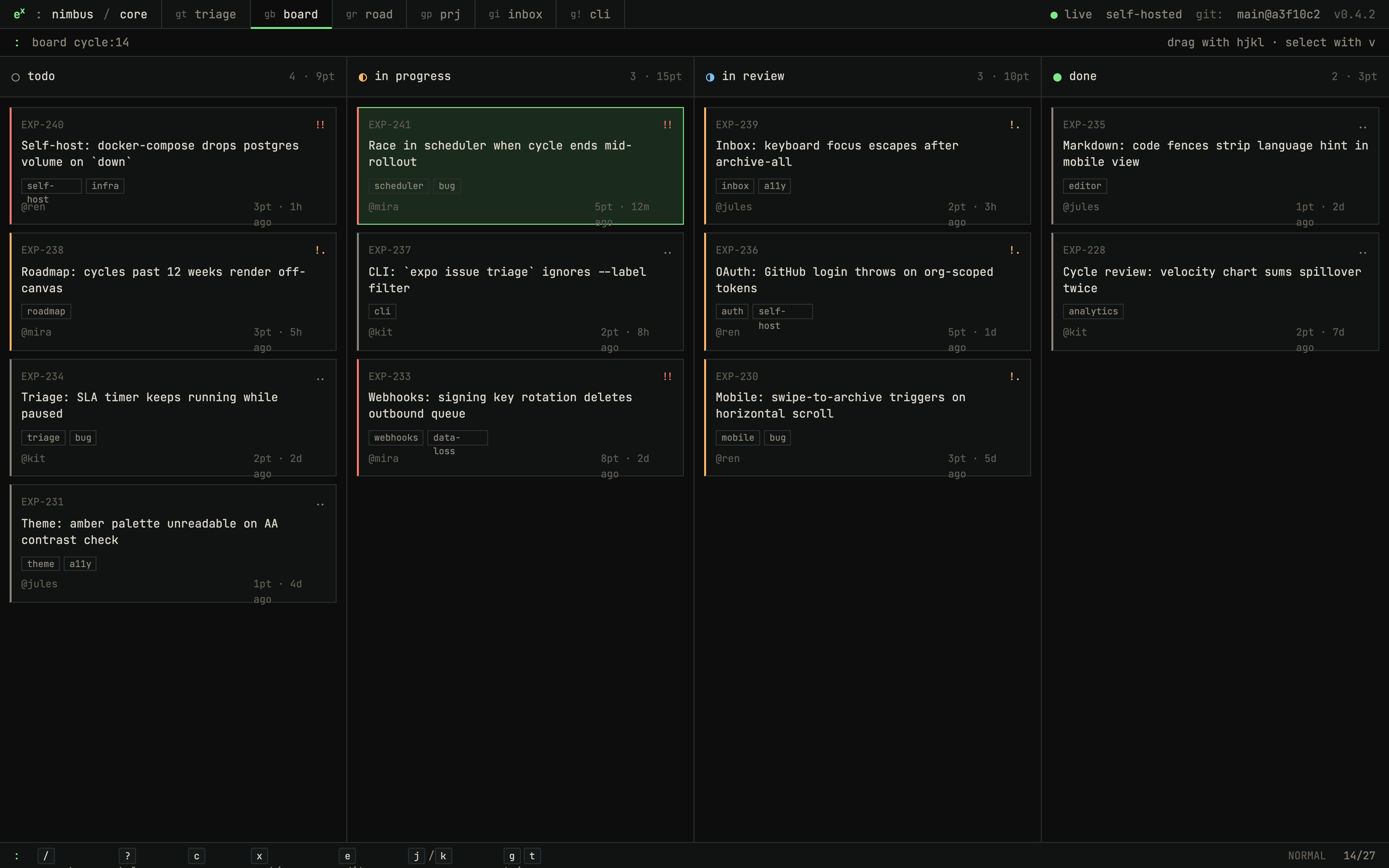Screen dimensions: 1389x868
Task: Click the question mark key hint
Action: tap(127, 856)
